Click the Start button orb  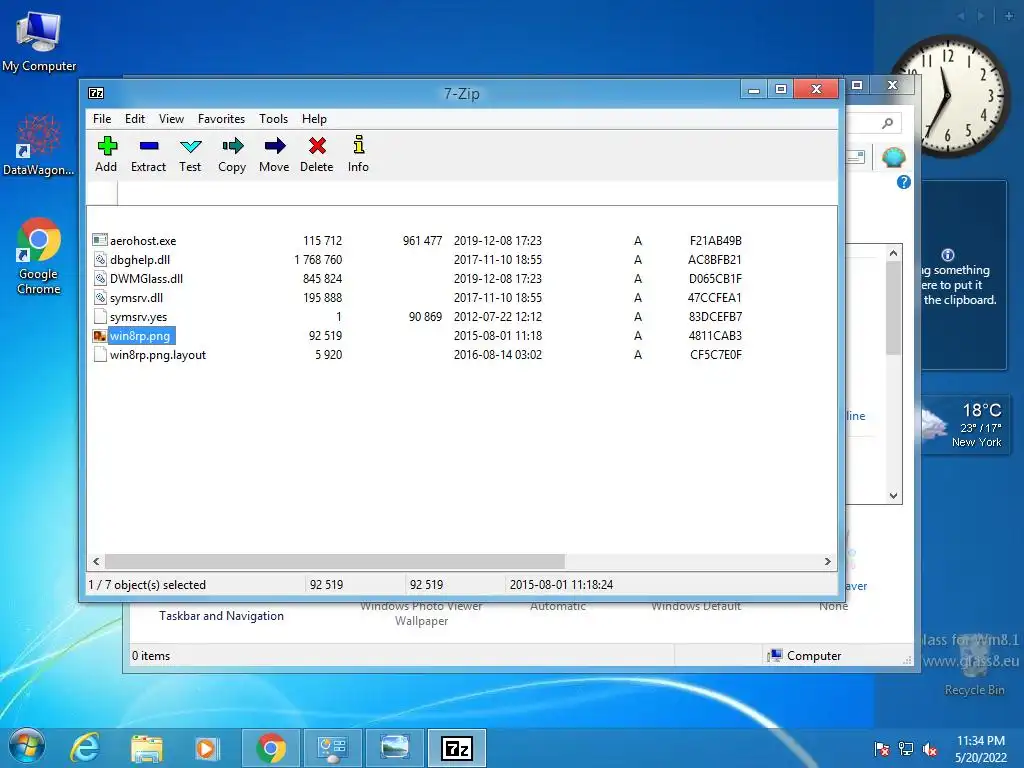pos(26,746)
